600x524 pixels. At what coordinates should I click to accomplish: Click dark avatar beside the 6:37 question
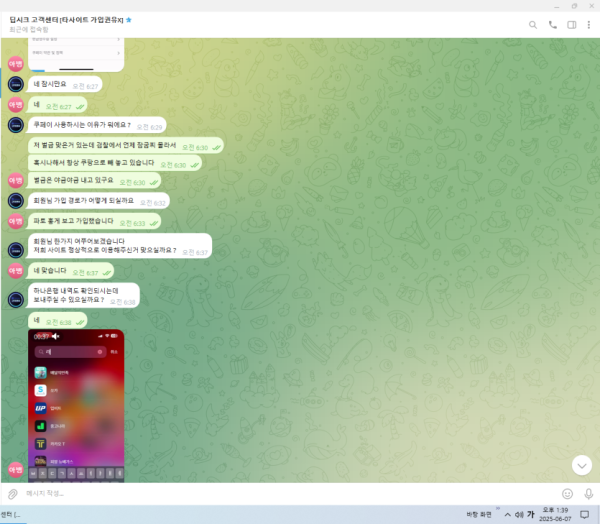(16, 250)
